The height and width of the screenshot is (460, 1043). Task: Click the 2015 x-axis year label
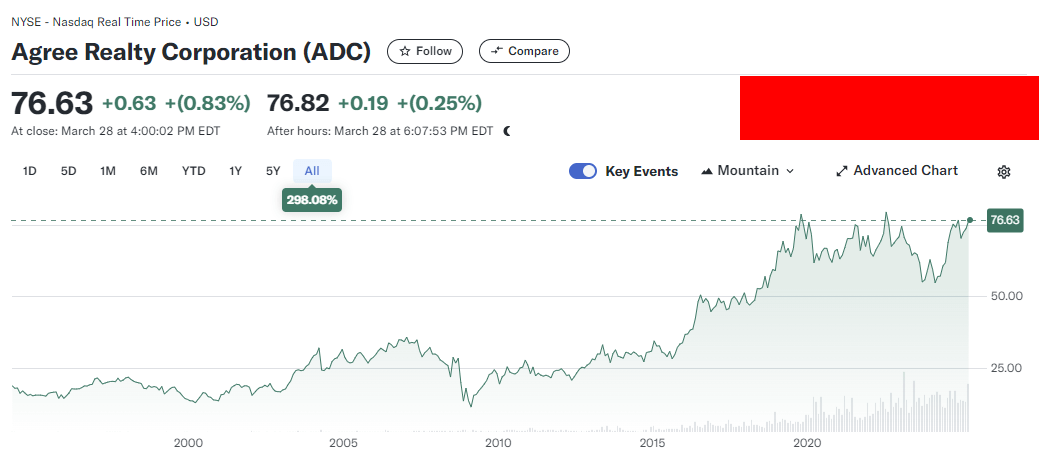(653, 443)
